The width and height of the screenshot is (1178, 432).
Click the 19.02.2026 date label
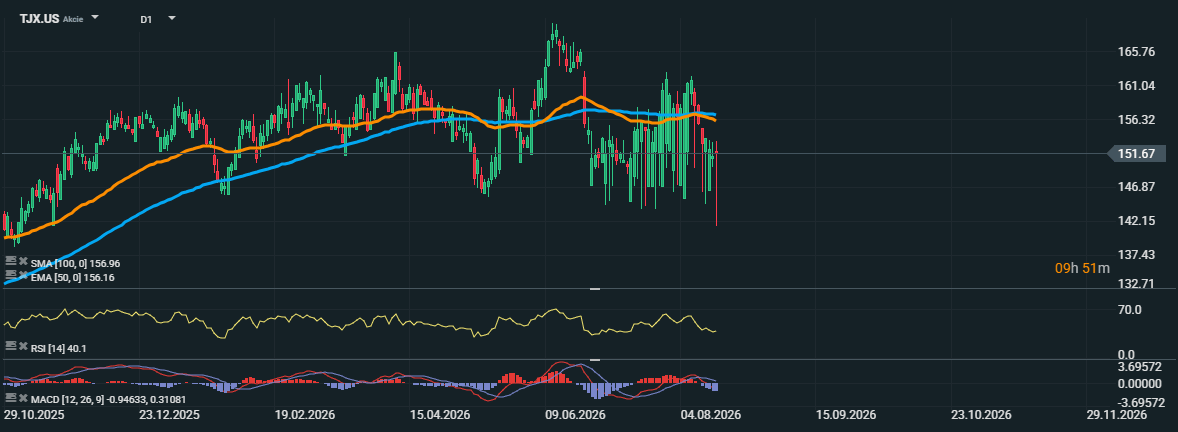click(305, 415)
